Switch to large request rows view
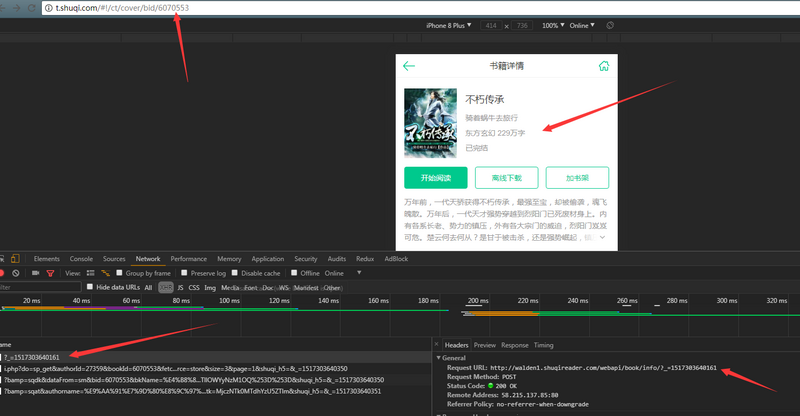 coord(91,273)
